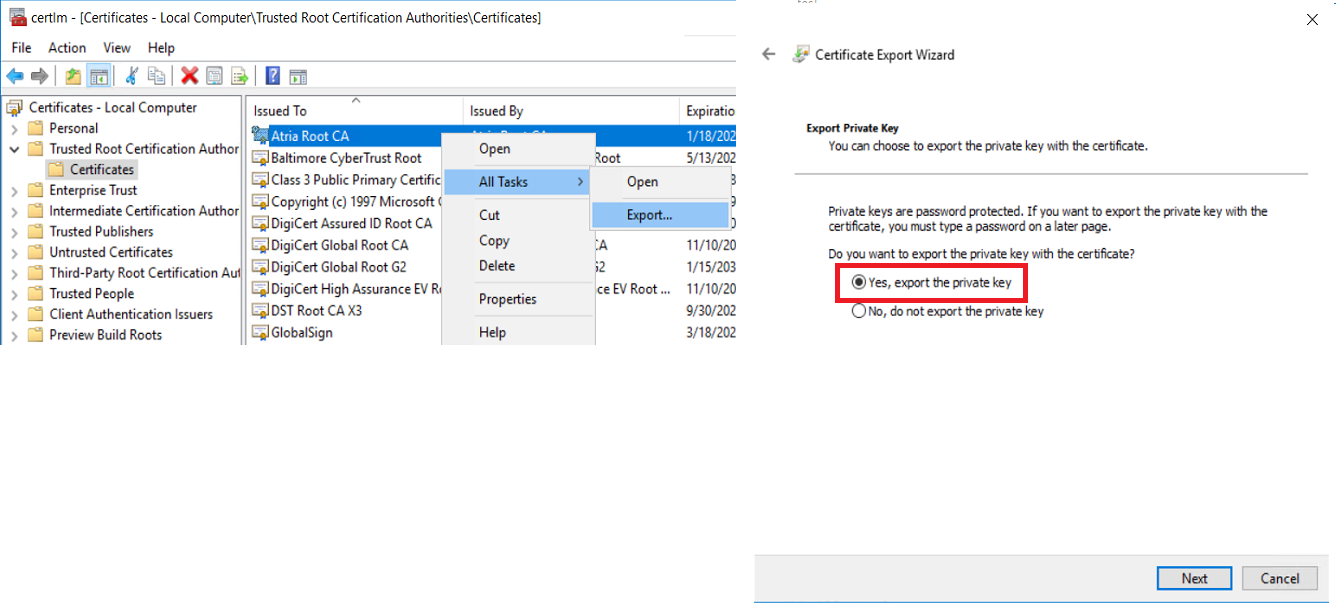Select the Trusted Publishers folder
The width and height of the screenshot is (1336, 608).
tap(101, 232)
